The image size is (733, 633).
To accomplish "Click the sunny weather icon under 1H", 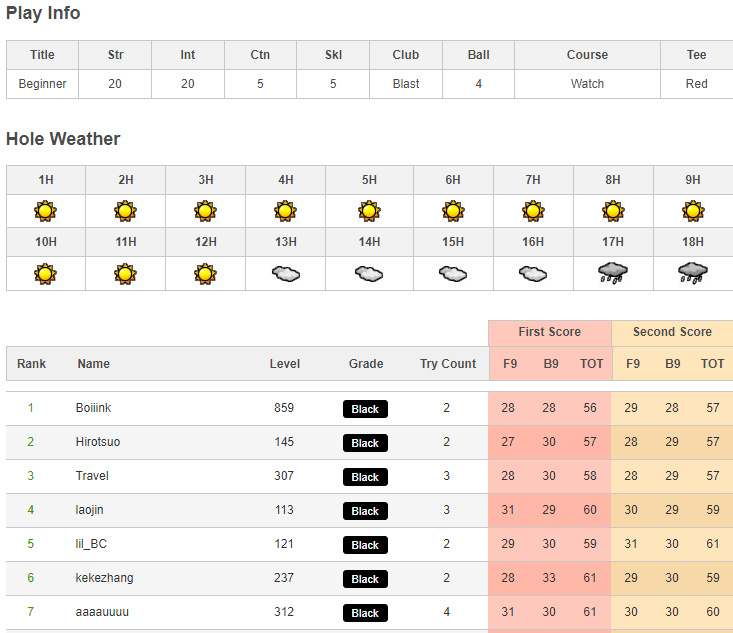I will 45,211.
